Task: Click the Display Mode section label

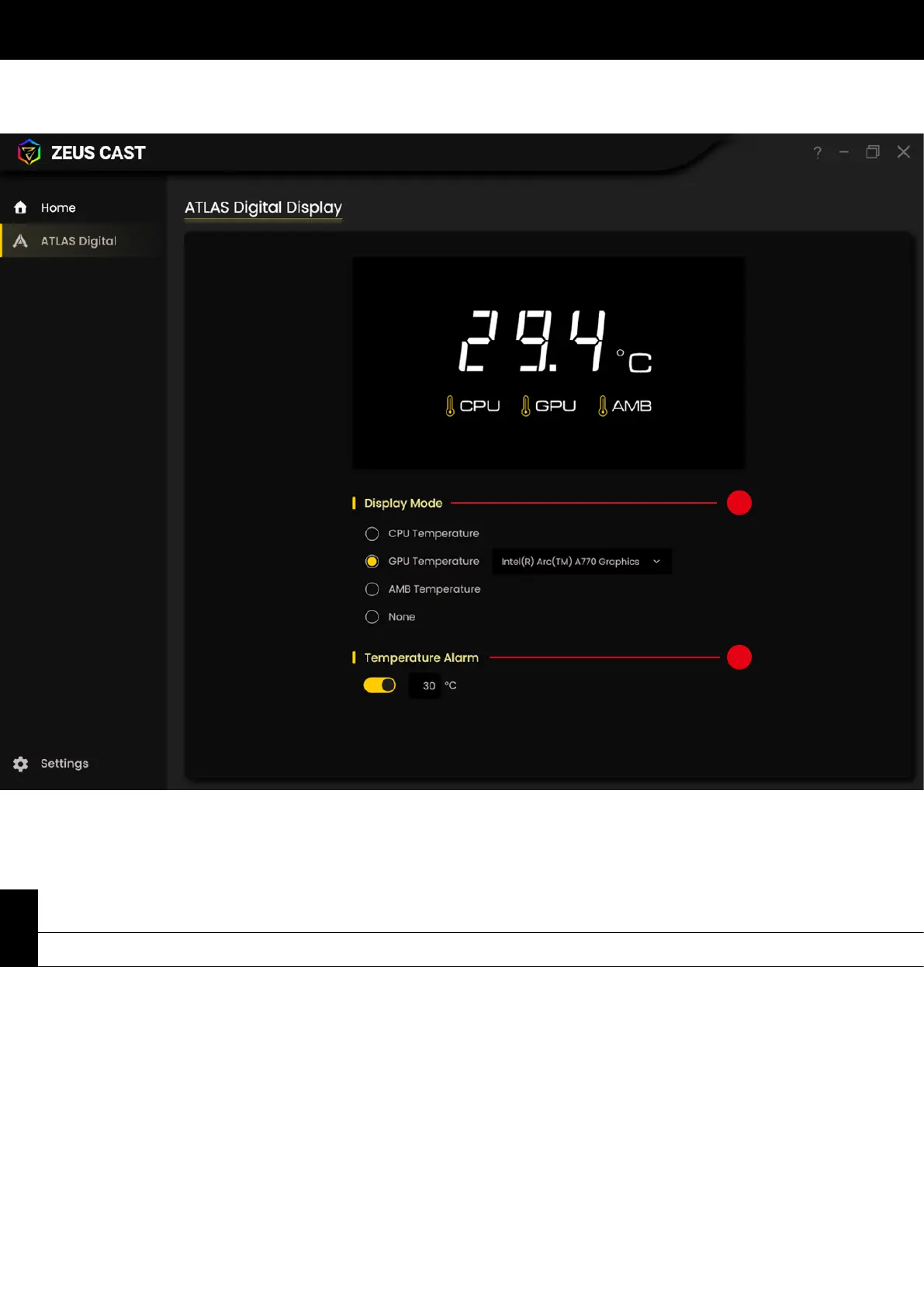Action: (403, 503)
